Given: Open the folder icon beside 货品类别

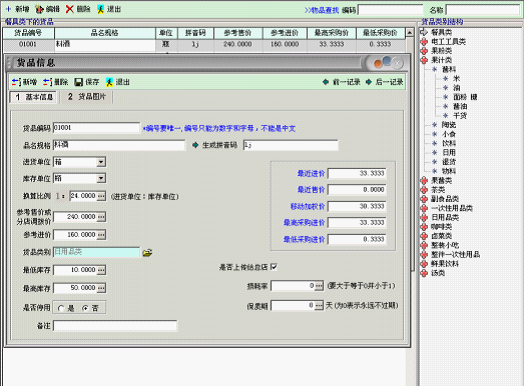Looking at the screenshot, I should tap(147, 253).
